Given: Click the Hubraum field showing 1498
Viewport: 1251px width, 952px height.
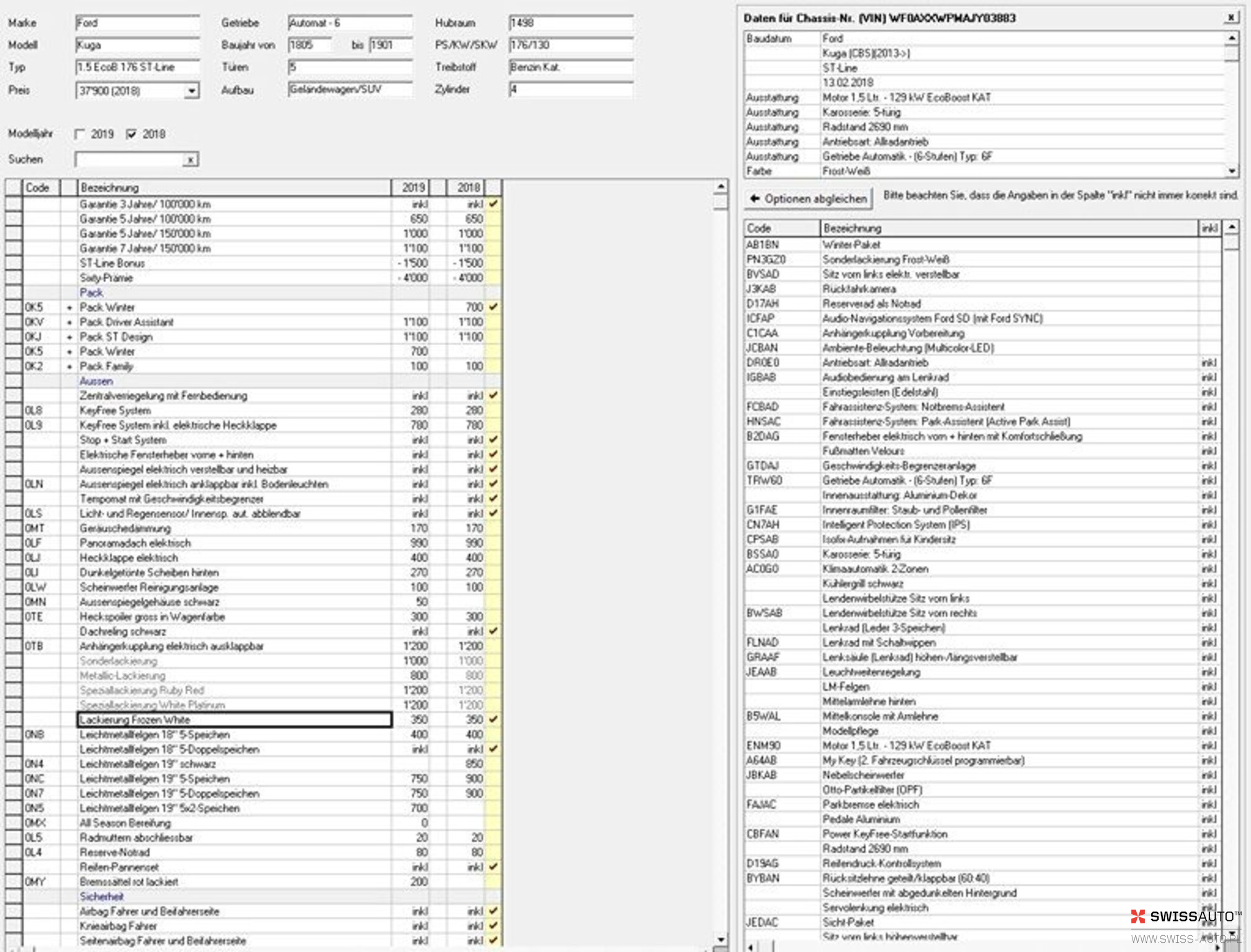Looking at the screenshot, I should (x=571, y=23).
